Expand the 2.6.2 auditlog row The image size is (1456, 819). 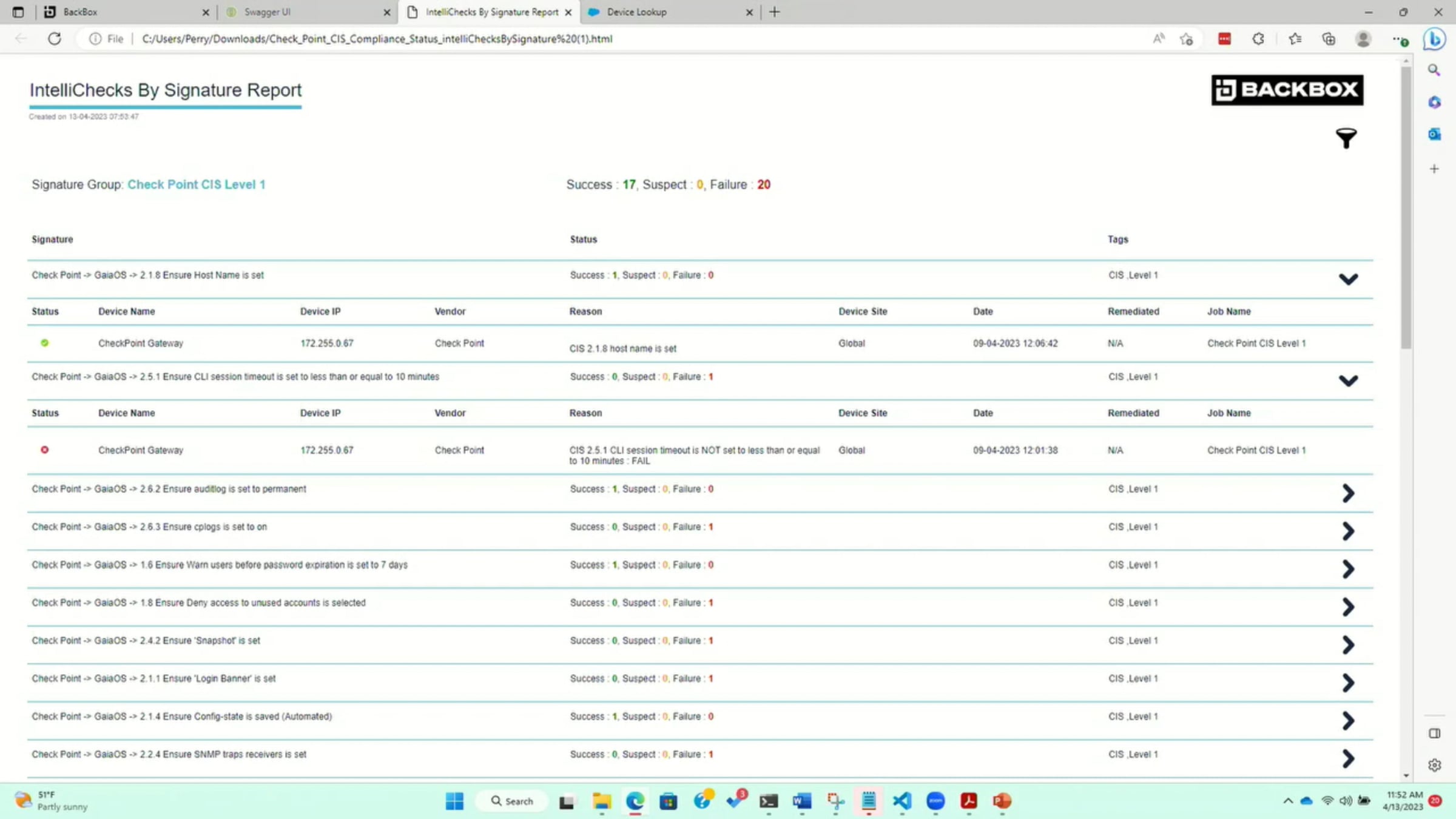tap(1348, 493)
